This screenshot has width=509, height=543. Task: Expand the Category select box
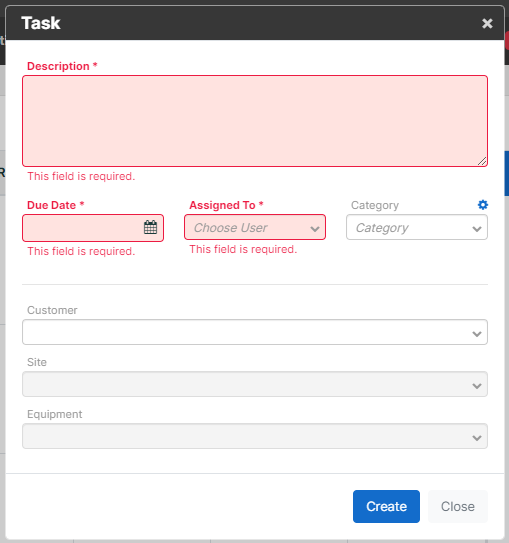417,227
